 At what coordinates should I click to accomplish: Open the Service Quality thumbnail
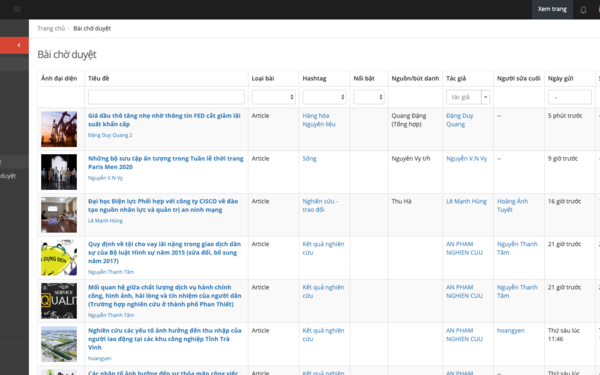click(x=59, y=301)
